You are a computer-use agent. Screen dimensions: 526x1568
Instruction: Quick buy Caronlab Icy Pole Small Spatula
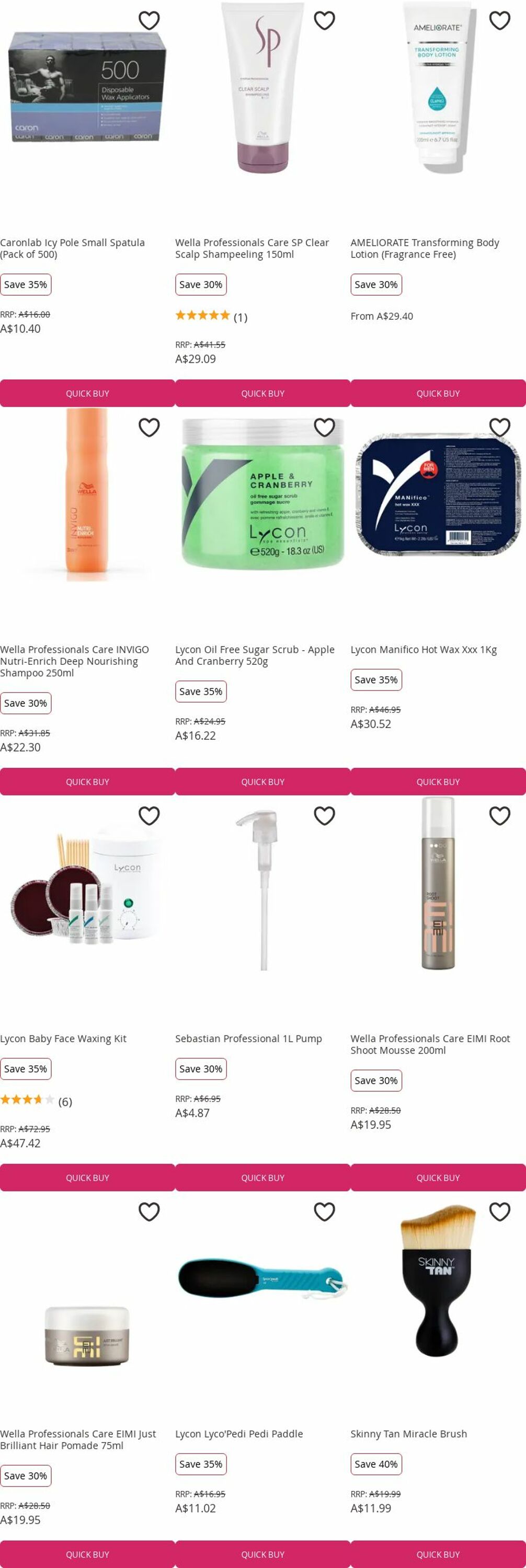(88, 393)
